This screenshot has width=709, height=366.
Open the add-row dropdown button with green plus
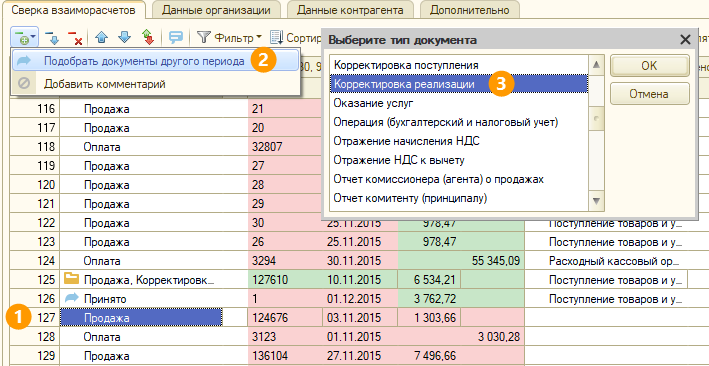click(x=25, y=37)
